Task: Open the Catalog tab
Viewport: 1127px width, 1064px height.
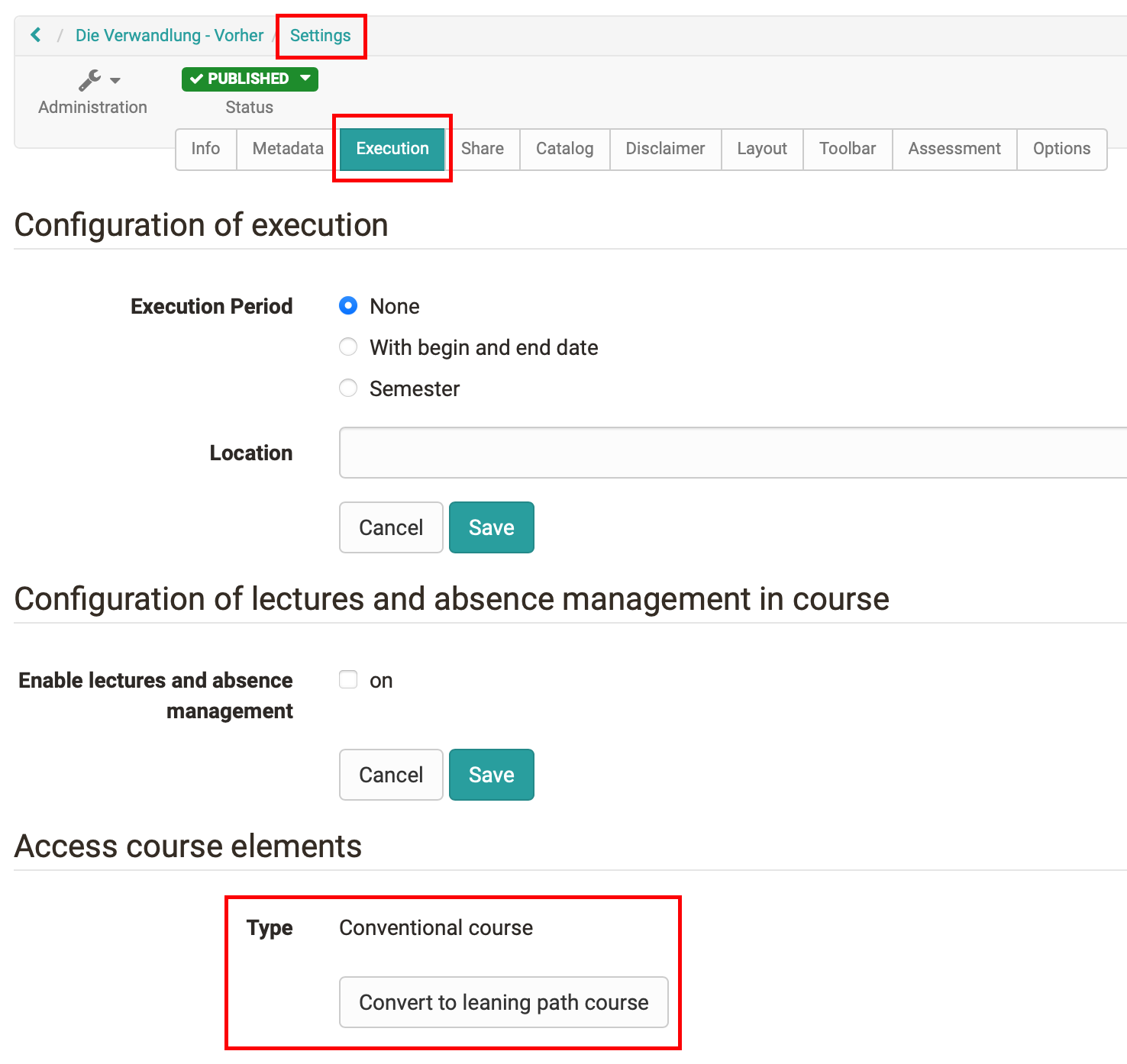Action: coord(564,149)
